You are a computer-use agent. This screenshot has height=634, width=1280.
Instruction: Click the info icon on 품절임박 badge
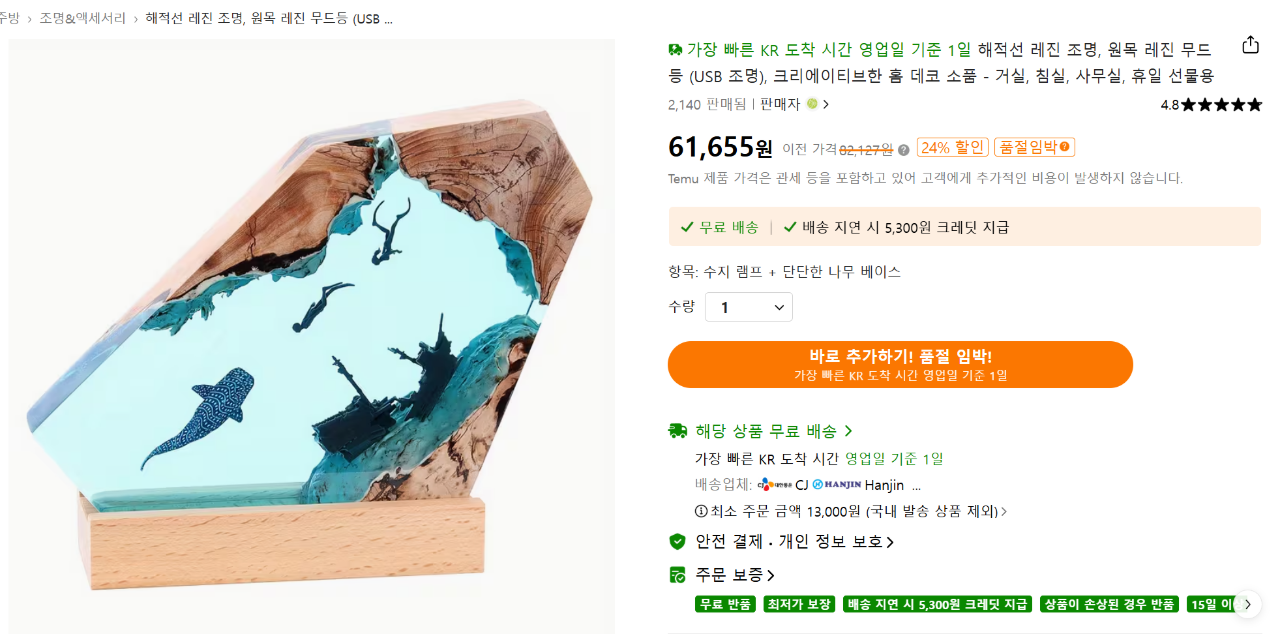coord(1065,147)
